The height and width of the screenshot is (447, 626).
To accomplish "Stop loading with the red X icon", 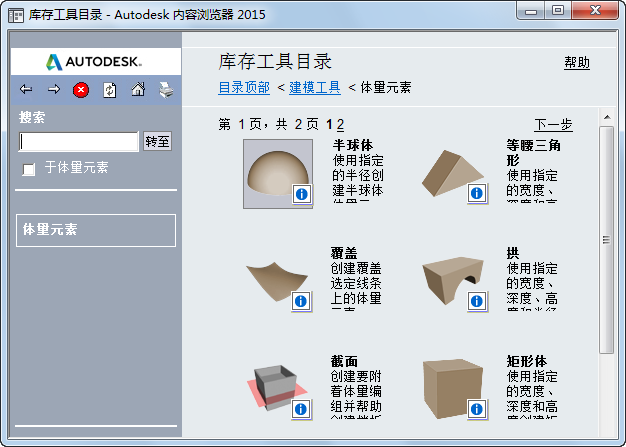I will [x=81, y=90].
